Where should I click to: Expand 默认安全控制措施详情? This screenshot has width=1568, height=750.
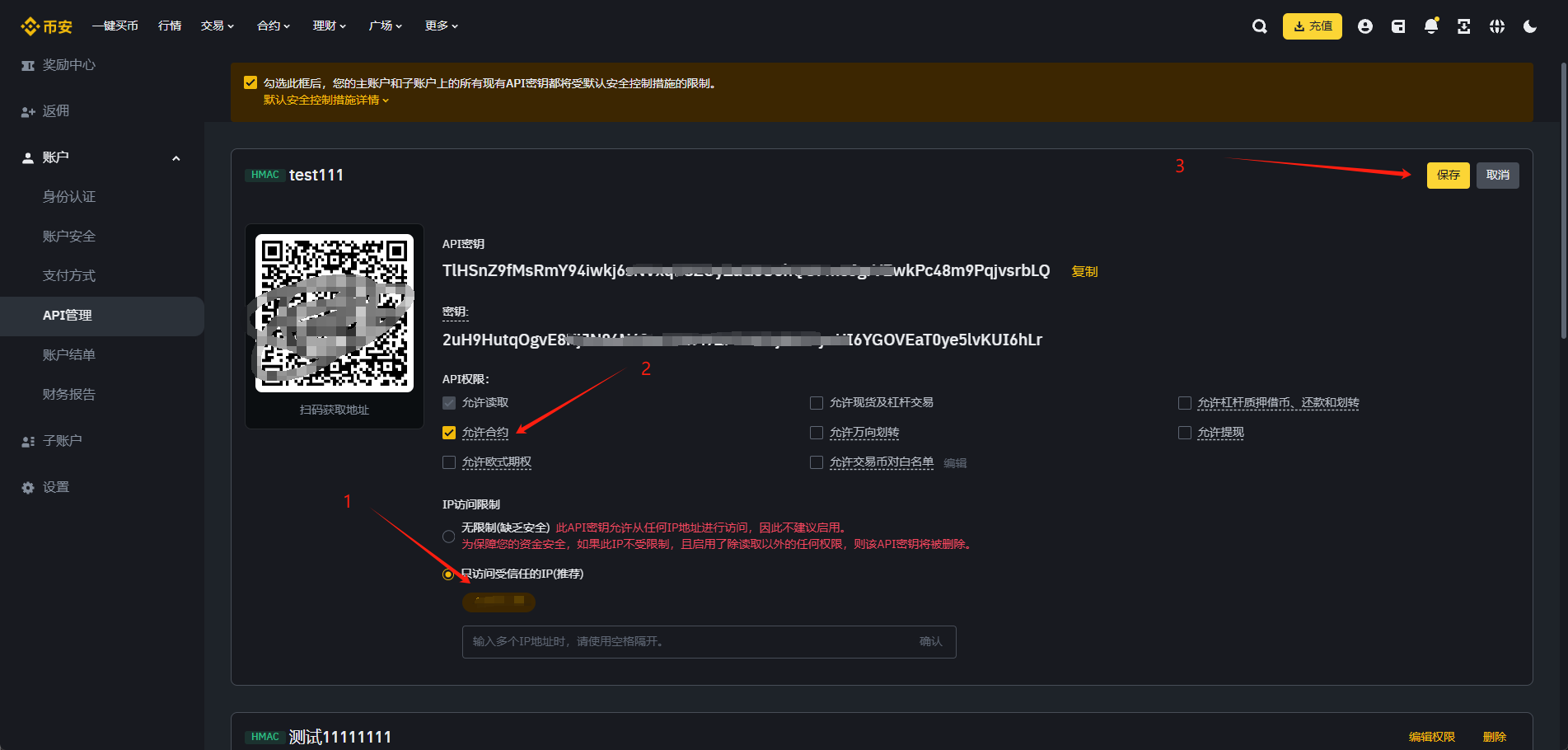click(x=325, y=100)
